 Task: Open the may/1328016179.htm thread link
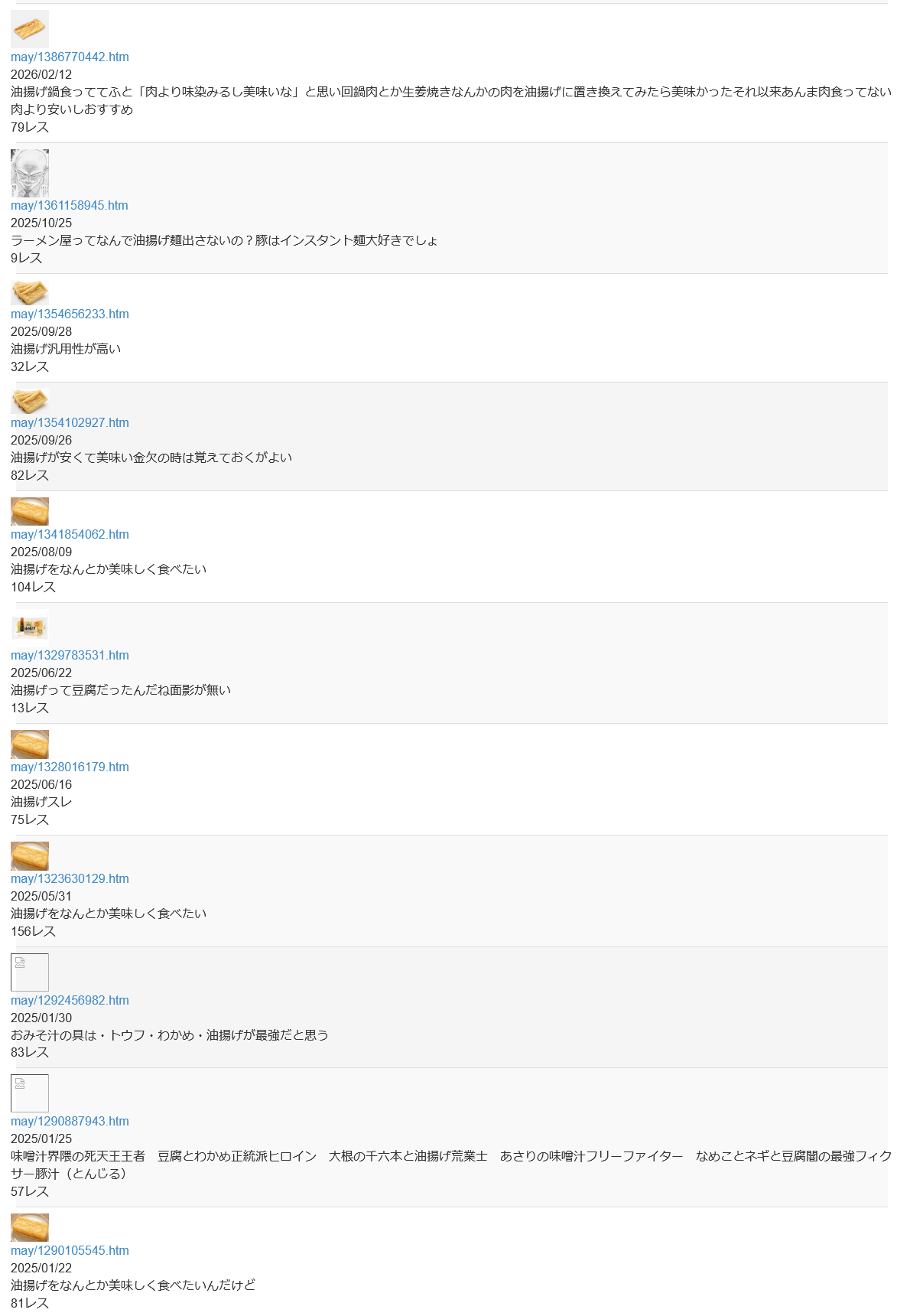point(70,767)
